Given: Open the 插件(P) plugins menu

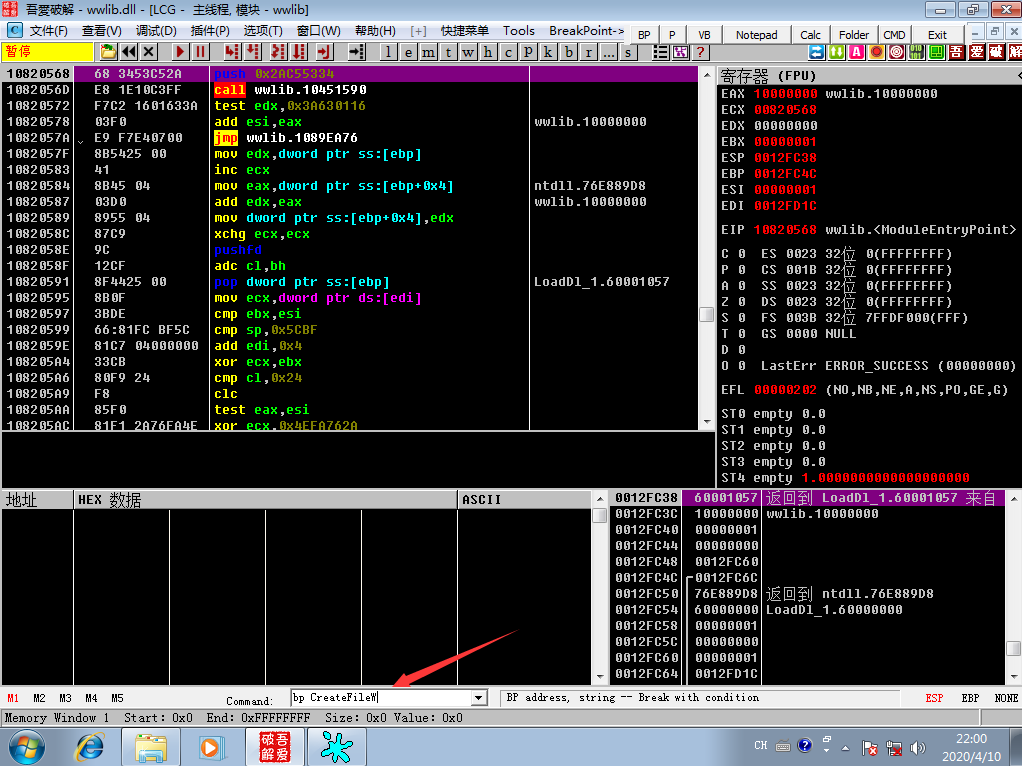Looking at the screenshot, I should point(210,31).
